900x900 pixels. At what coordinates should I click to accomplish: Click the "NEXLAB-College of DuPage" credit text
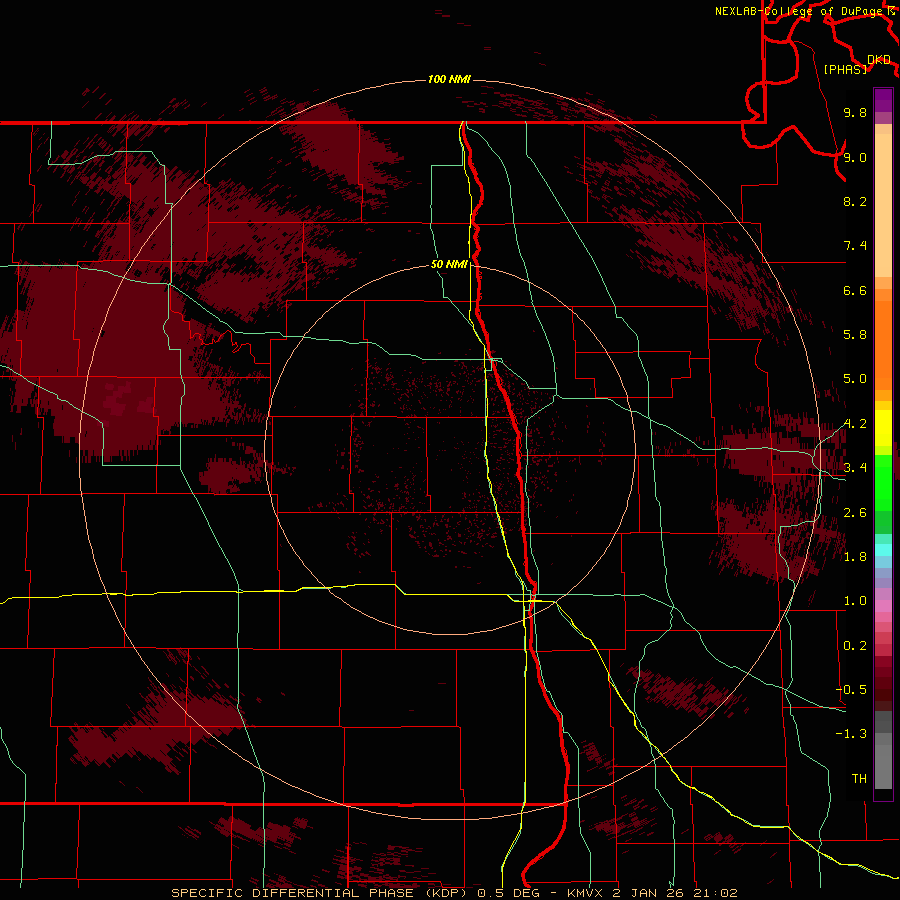click(x=801, y=11)
